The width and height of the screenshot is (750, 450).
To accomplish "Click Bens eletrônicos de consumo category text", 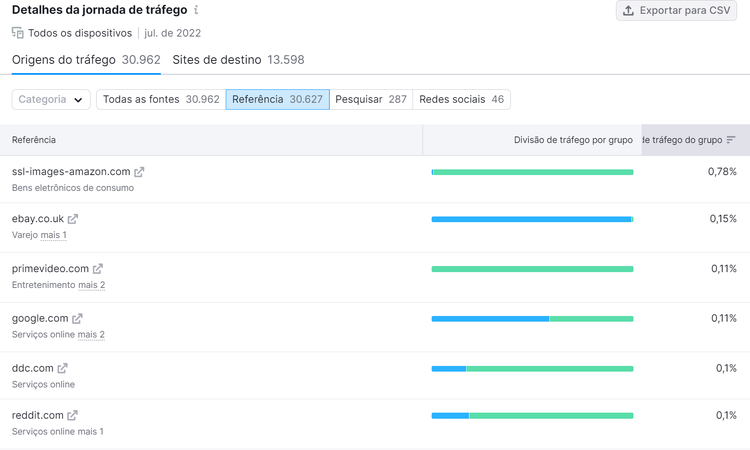I will (x=73, y=188).
